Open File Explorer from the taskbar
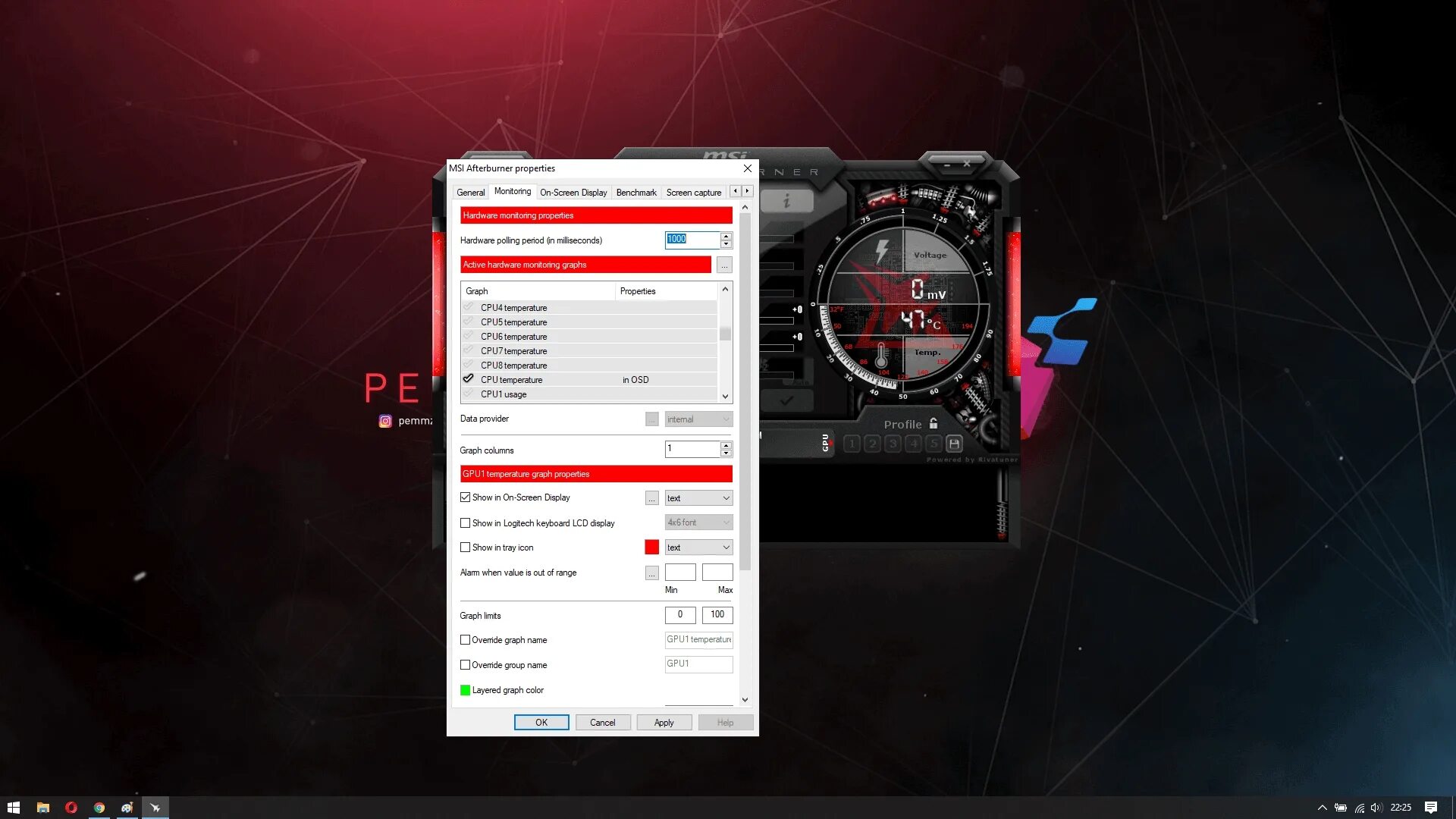This screenshot has width=1456, height=819. coord(43,808)
